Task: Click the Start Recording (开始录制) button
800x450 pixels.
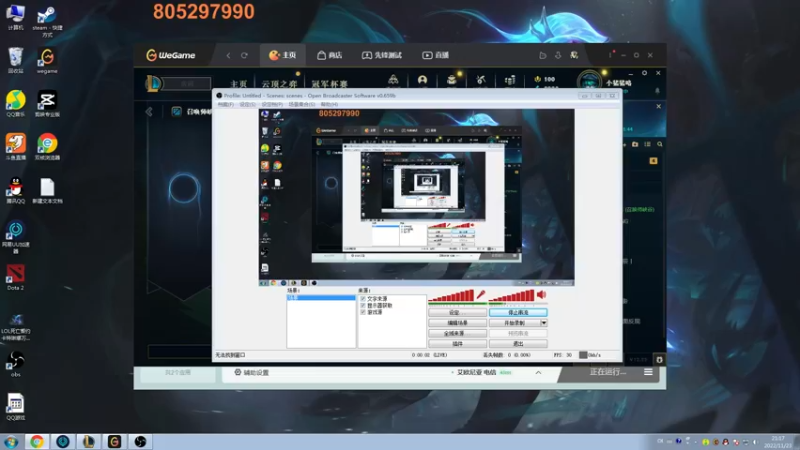Action: (514, 323)
